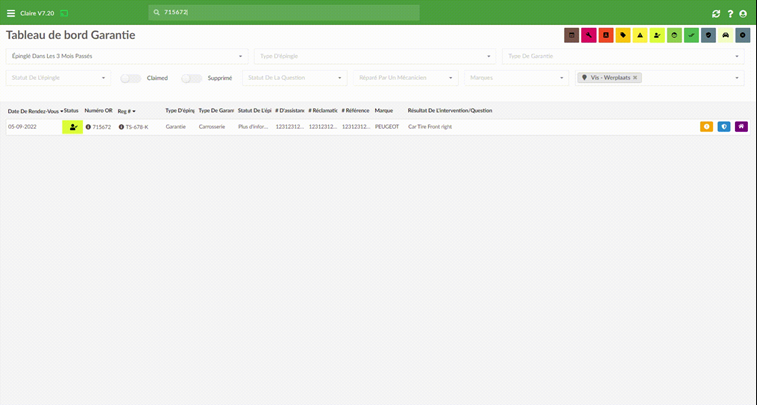
Task: Open the help question mark icon
Action: click(x=730, y=14)
